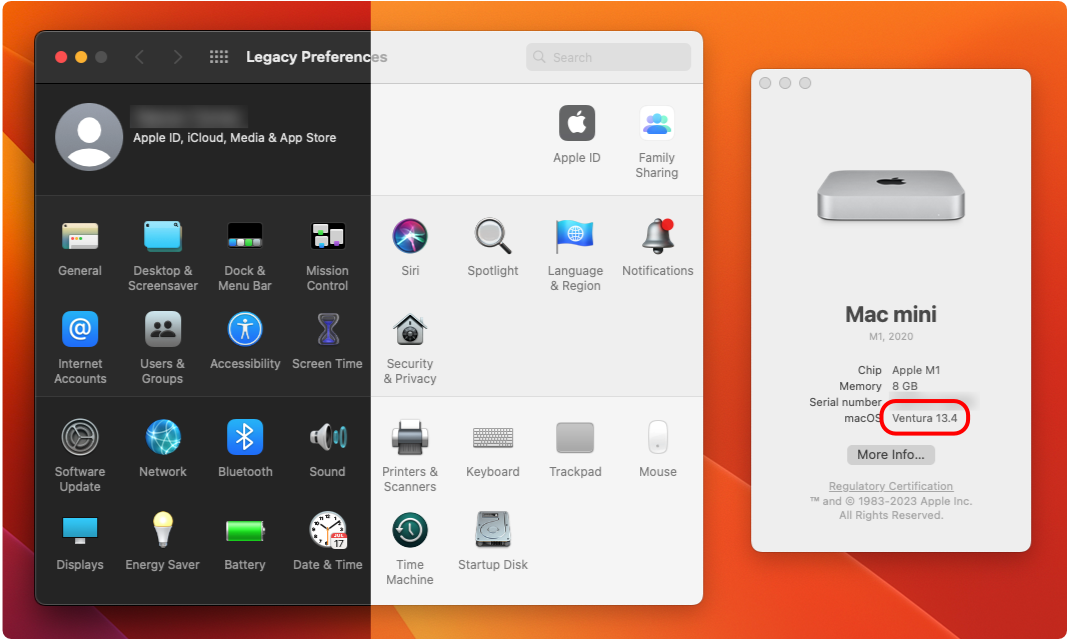The height and width of the screenshot is (640, 1070).
Task: Open Siri preferences
Action: click(410, 237)
